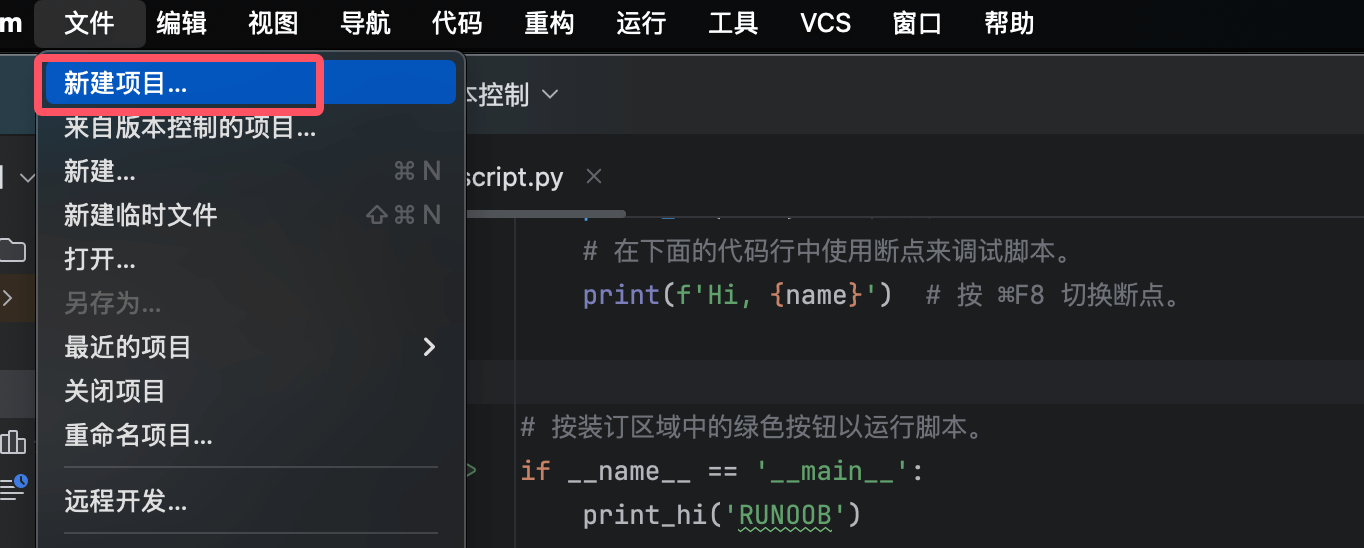
Task: Click 新建... in the File menu
Action: click(x=100, y=172)
